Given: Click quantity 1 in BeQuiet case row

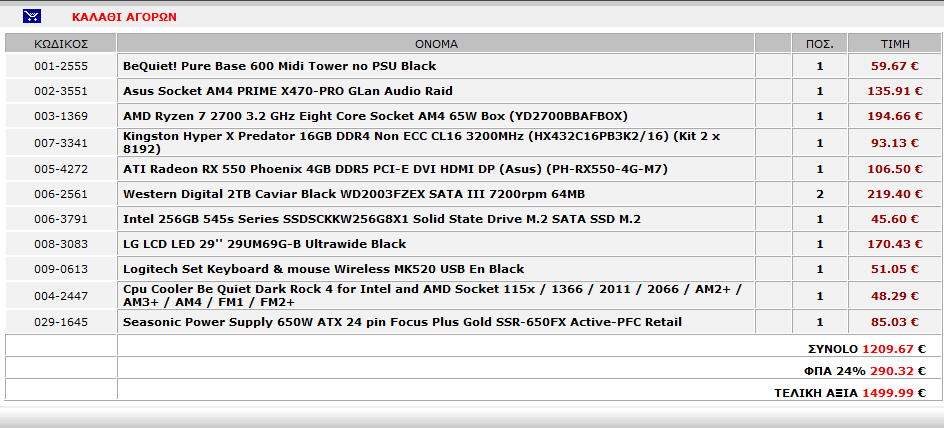Looking at the screenshot, I should tap(820, 66).
